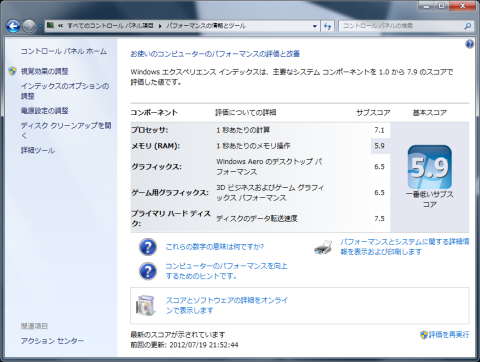Click the address bar refresh button
The image size is (480, 362).
coord(327,26)
